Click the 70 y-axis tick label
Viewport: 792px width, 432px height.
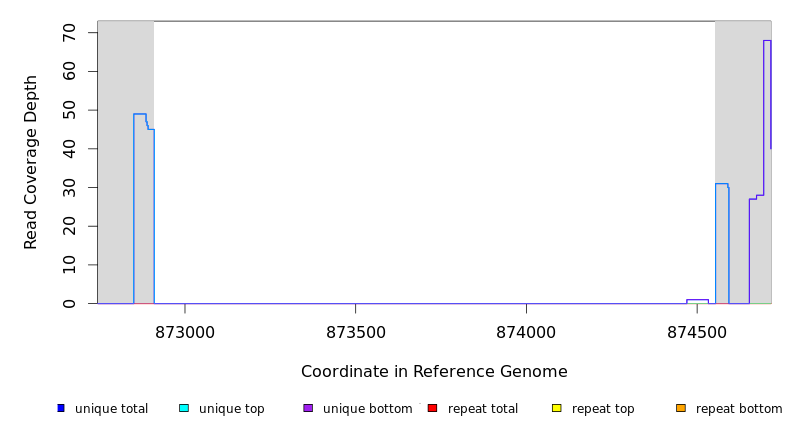coord(68,33)
